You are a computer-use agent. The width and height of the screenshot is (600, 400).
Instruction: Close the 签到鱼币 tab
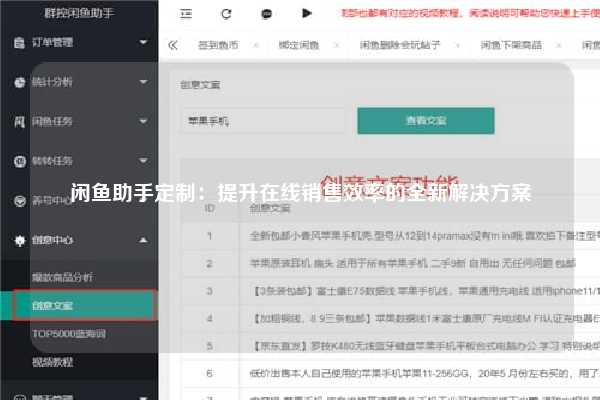click(x=256, y=45)
